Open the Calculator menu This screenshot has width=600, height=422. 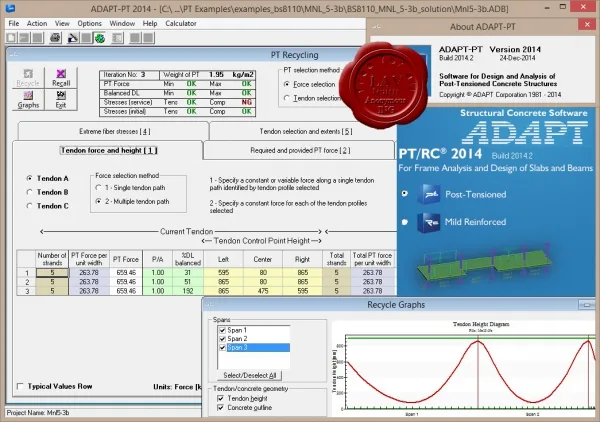point(181,23)
